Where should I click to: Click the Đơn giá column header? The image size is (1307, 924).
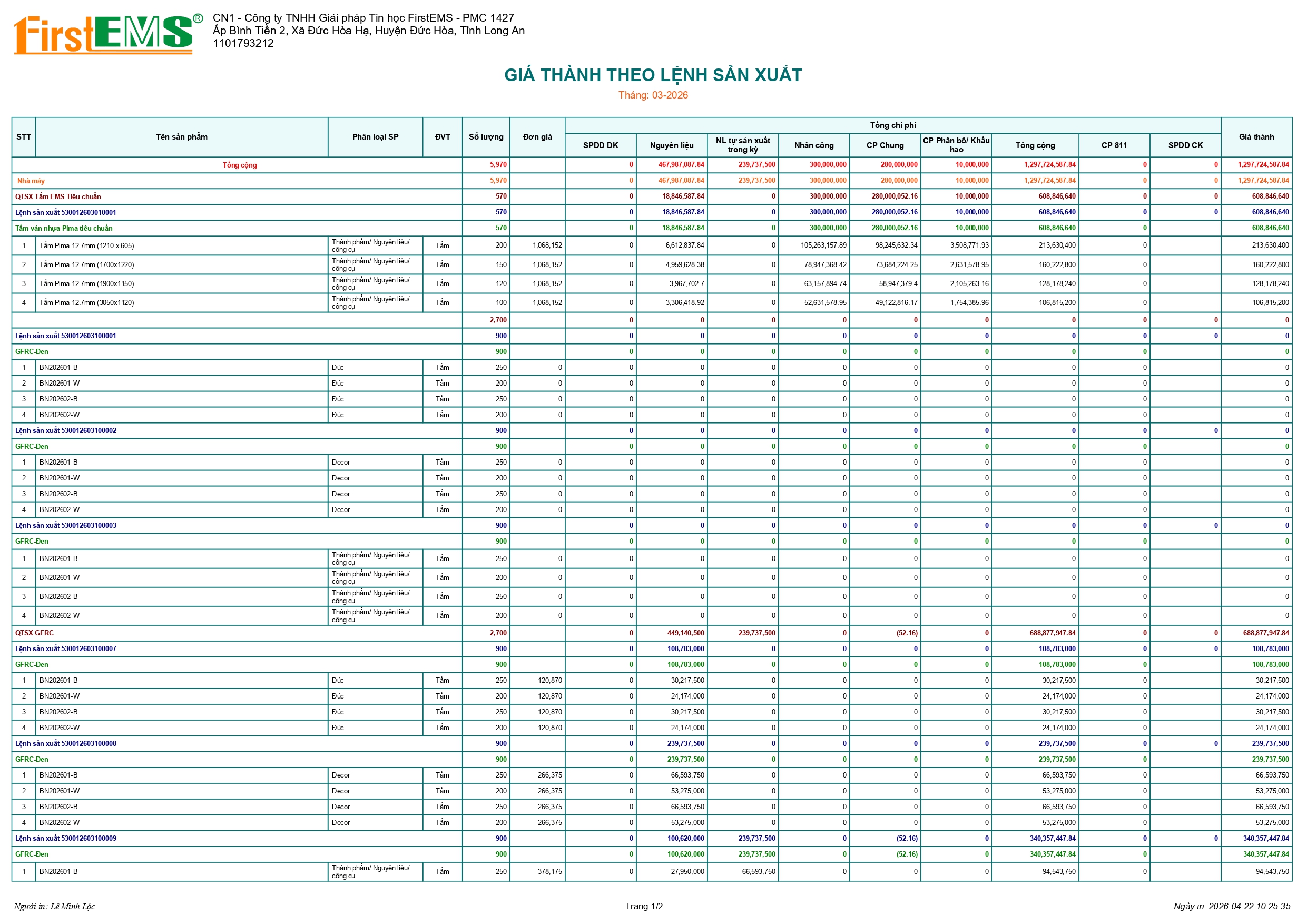tap(537, 137)
